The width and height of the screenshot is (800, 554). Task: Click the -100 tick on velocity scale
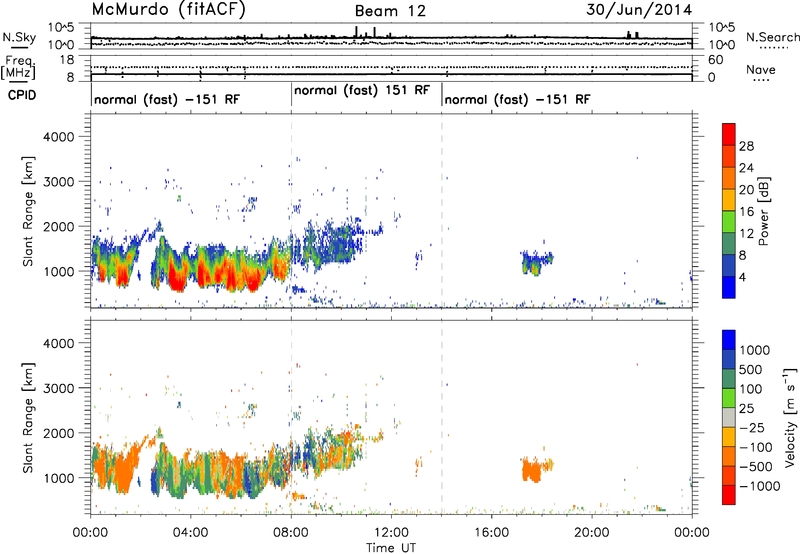[756, 447]
